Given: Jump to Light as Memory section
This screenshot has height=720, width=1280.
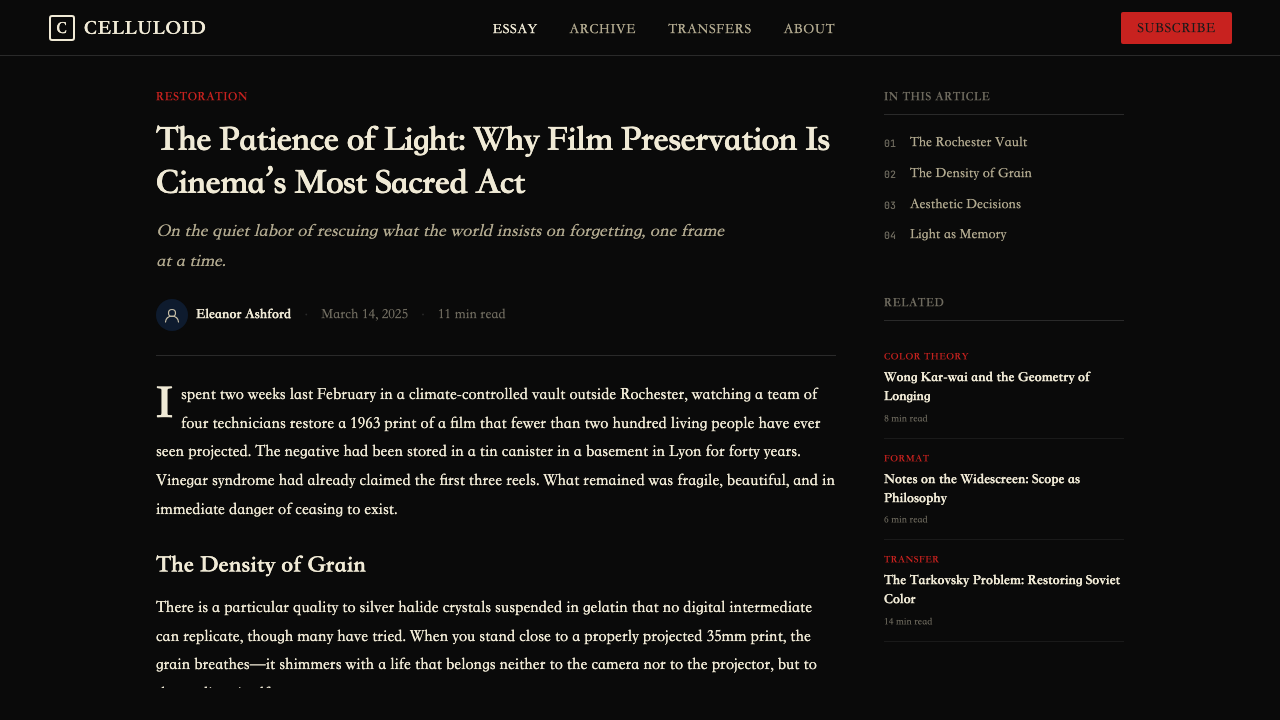Looking at the screenshot, I should click(x=958, y=234).
